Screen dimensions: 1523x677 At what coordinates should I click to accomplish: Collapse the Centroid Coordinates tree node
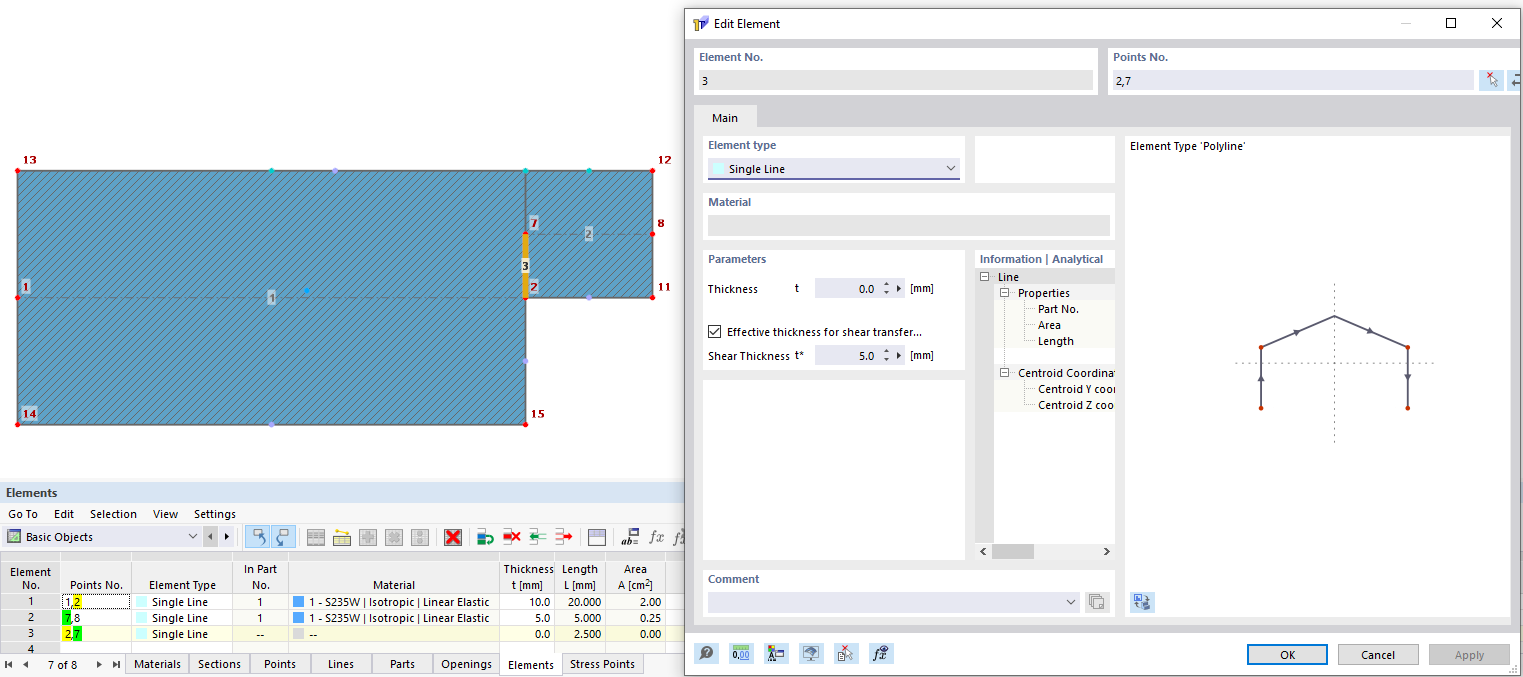[x=1005, y=373]
